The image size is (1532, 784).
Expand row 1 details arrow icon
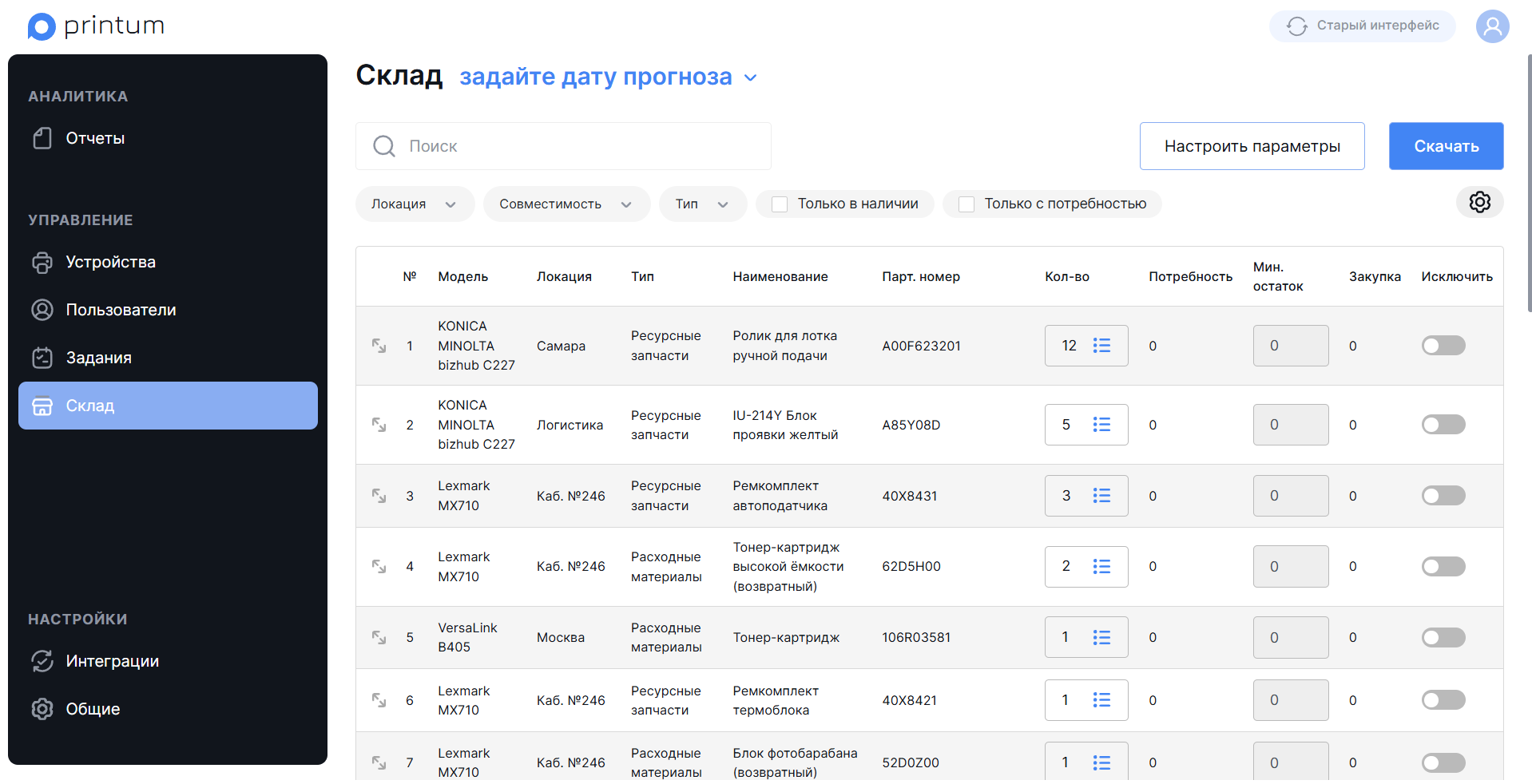(x=379, y=346)
